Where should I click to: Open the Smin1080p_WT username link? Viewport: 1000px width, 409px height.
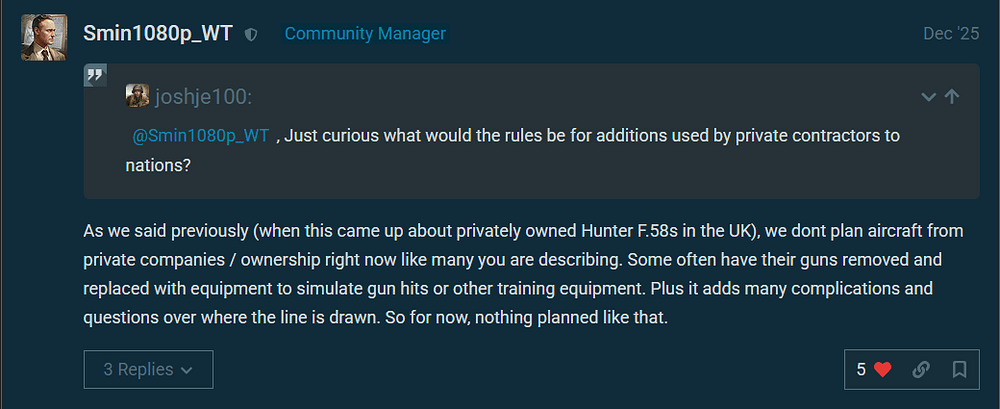point(159,33)
